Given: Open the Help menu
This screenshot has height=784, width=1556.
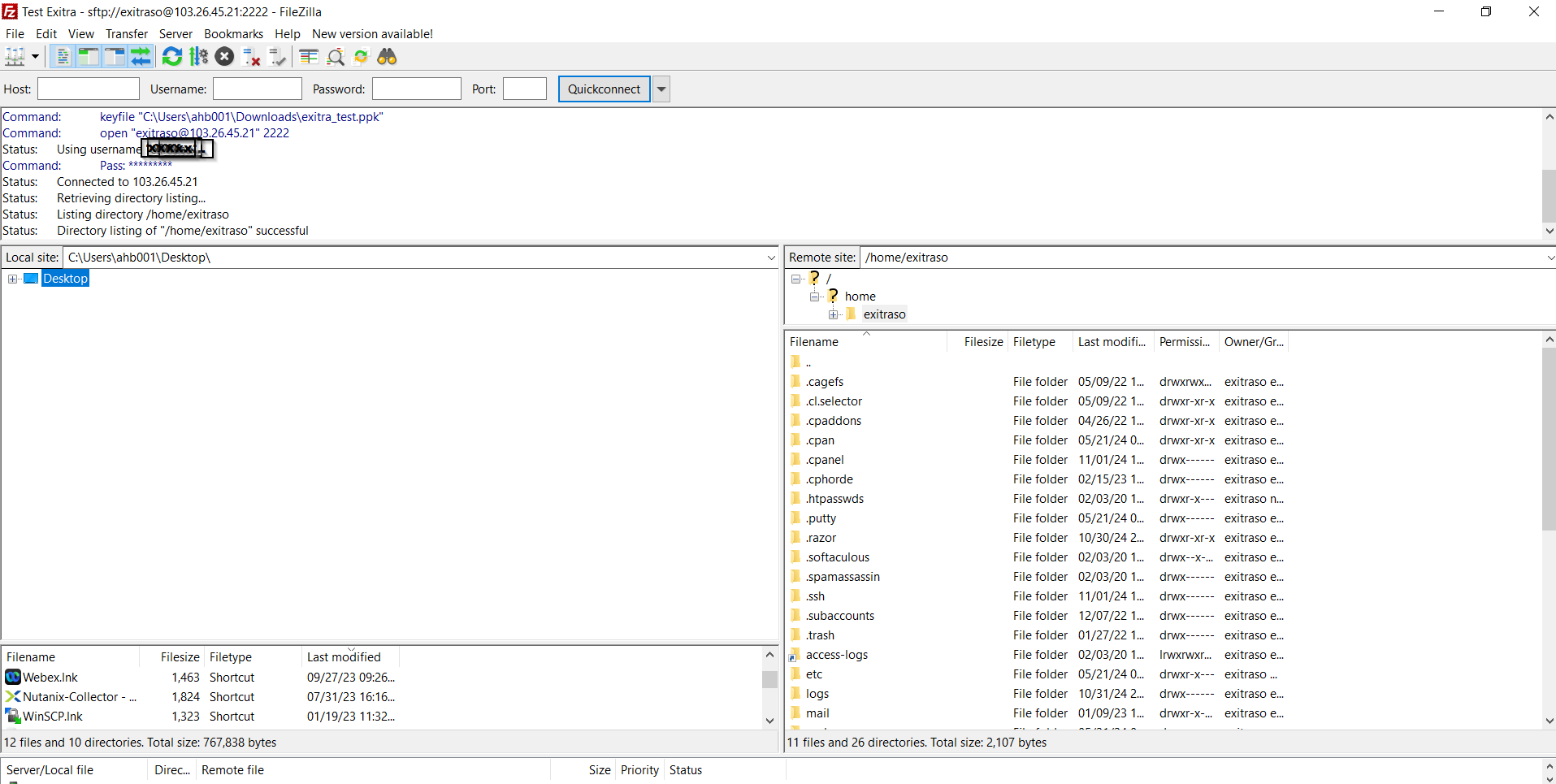Looking at the screenshot, I should click(x=288, y=34).
